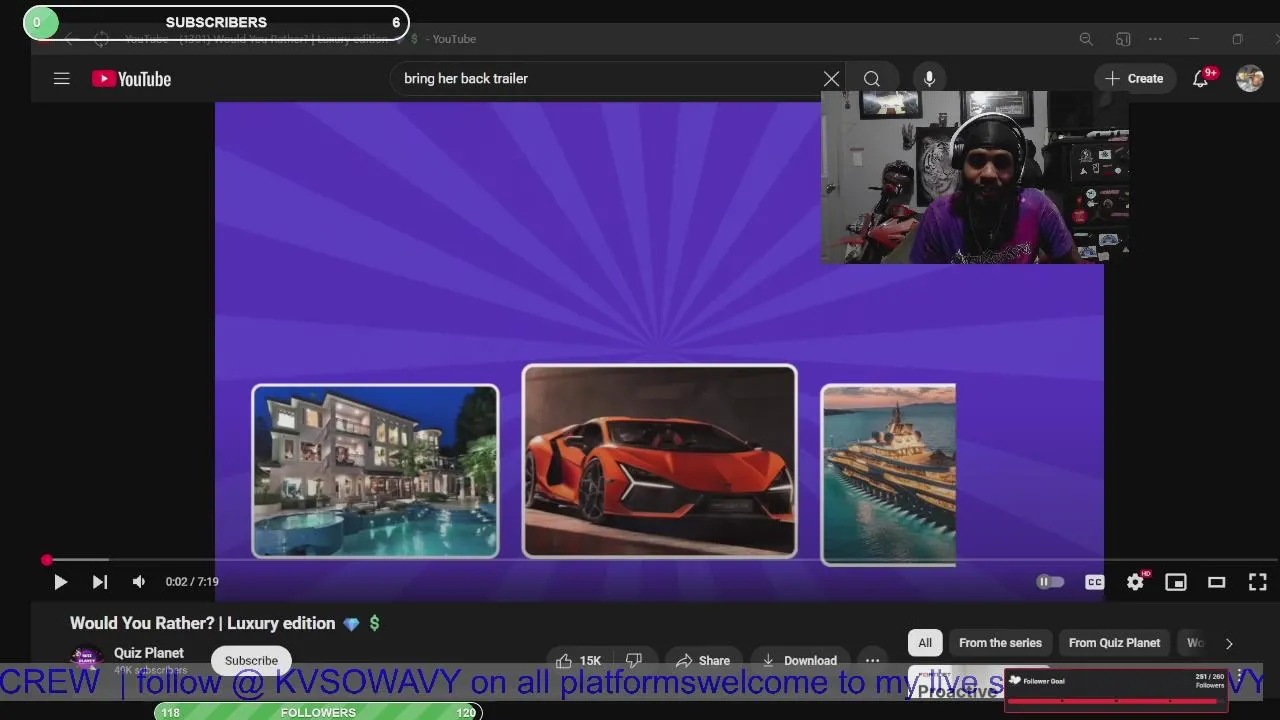This screenshot has height=720, width=1280.
Task: Open the Quiz Planet channel avatar
Action: coord(87,660)
